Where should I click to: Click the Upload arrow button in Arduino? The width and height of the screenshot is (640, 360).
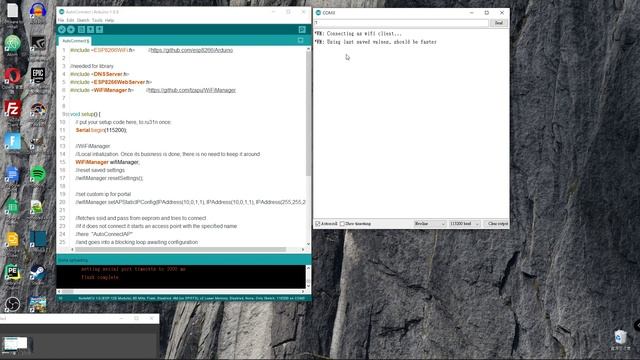tap(71, 29)
